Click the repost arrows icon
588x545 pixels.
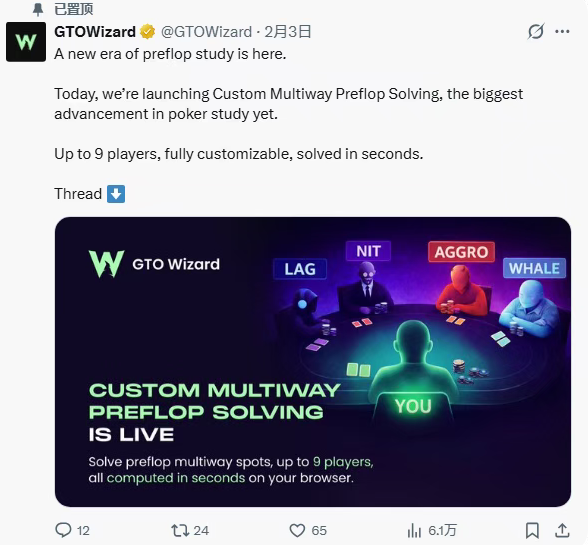(x=180, y=530)
